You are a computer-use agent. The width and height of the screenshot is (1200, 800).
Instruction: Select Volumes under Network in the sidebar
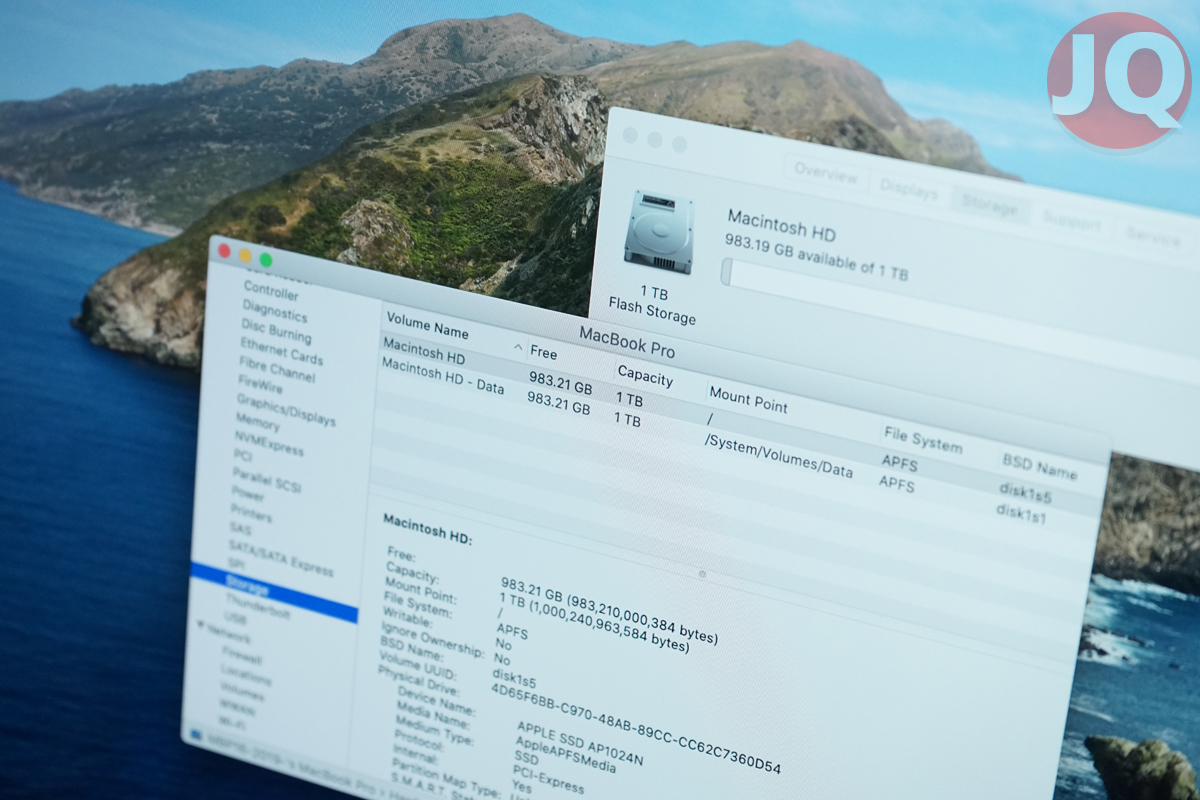point(242,691)
